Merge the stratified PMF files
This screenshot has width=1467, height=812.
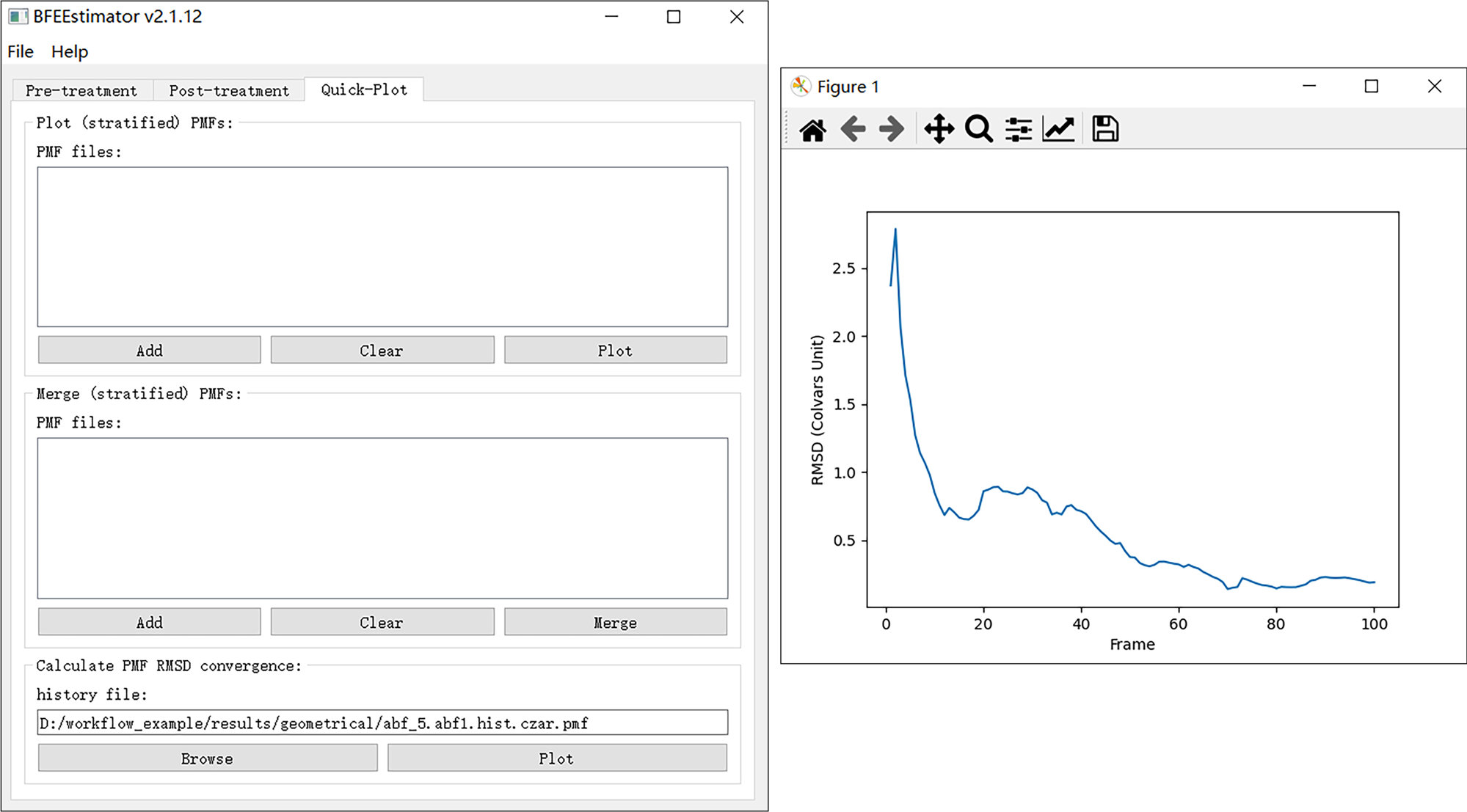(x=615, y=622)
